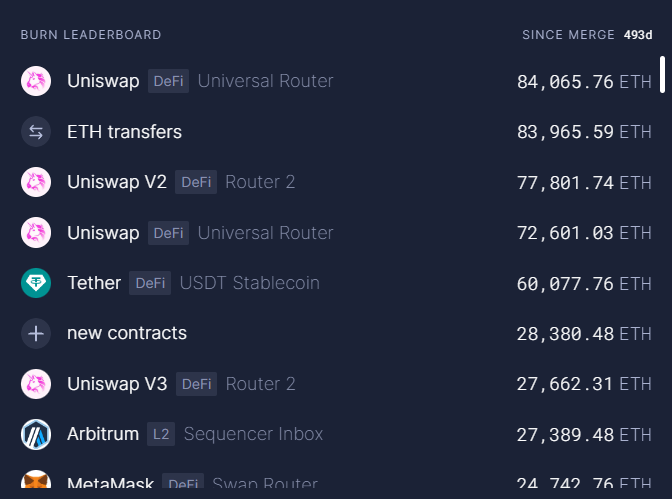672x499 pixels.
Task: Click the L2 tag beside Arbitrum
Action: pos(160,434)
